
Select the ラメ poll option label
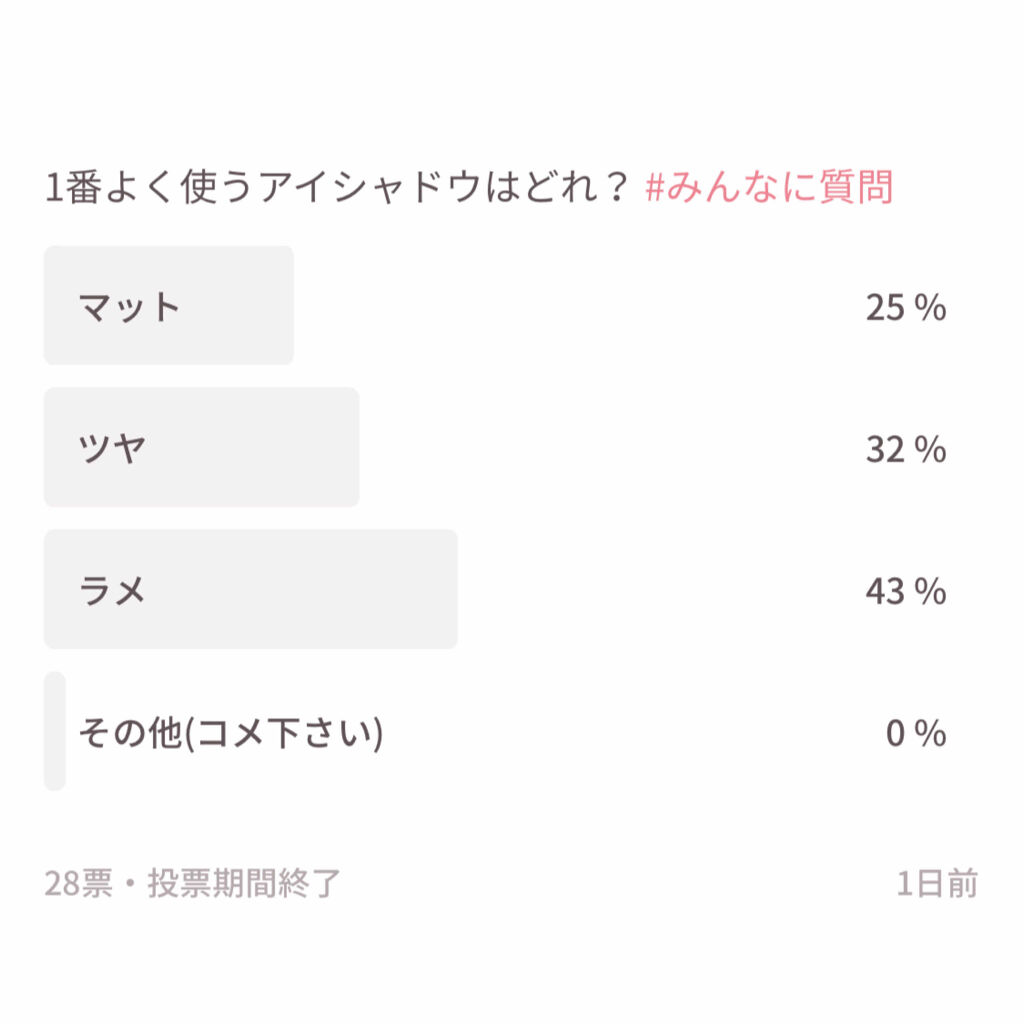click(x=113, y=591)
